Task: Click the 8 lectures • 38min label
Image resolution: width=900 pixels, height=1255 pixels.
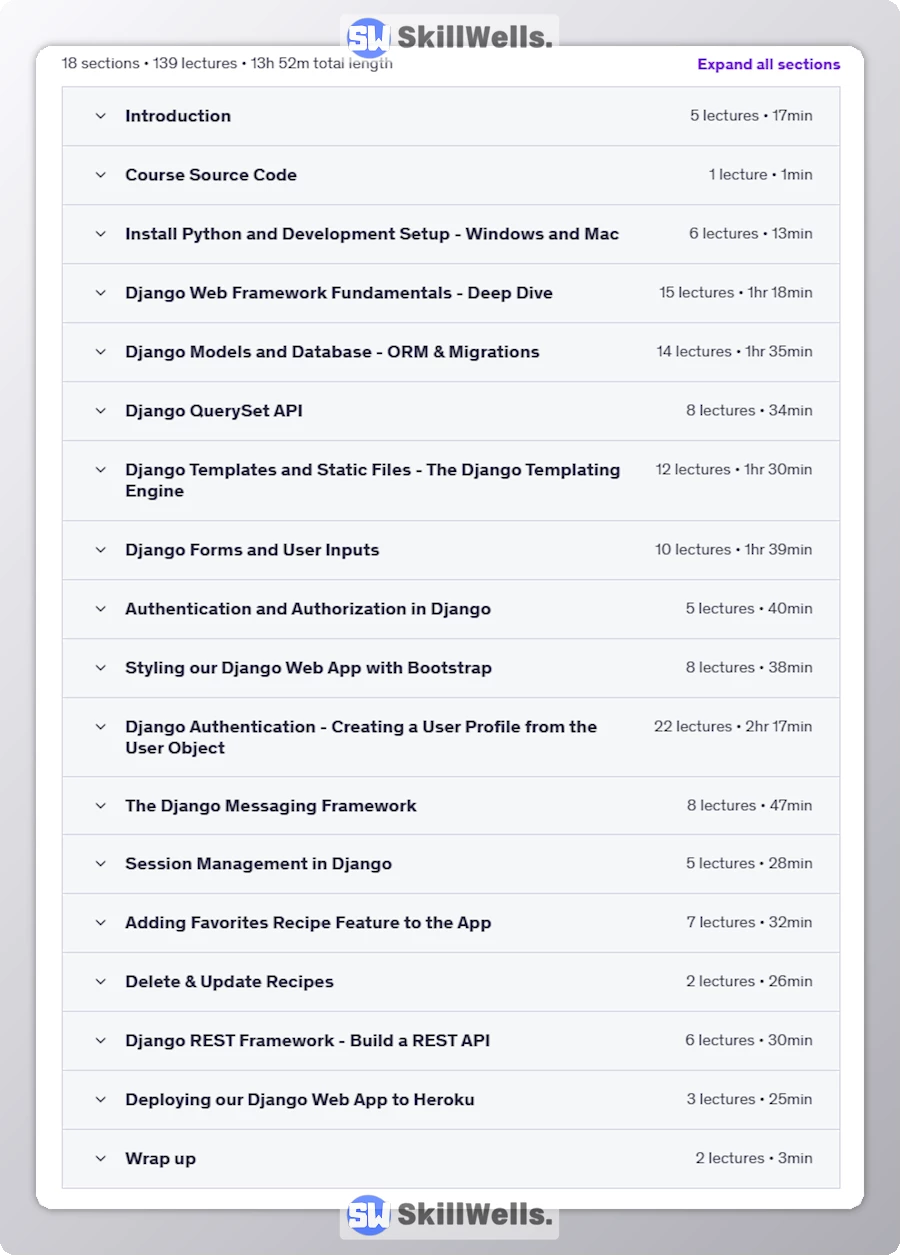Action: [749, 668]
